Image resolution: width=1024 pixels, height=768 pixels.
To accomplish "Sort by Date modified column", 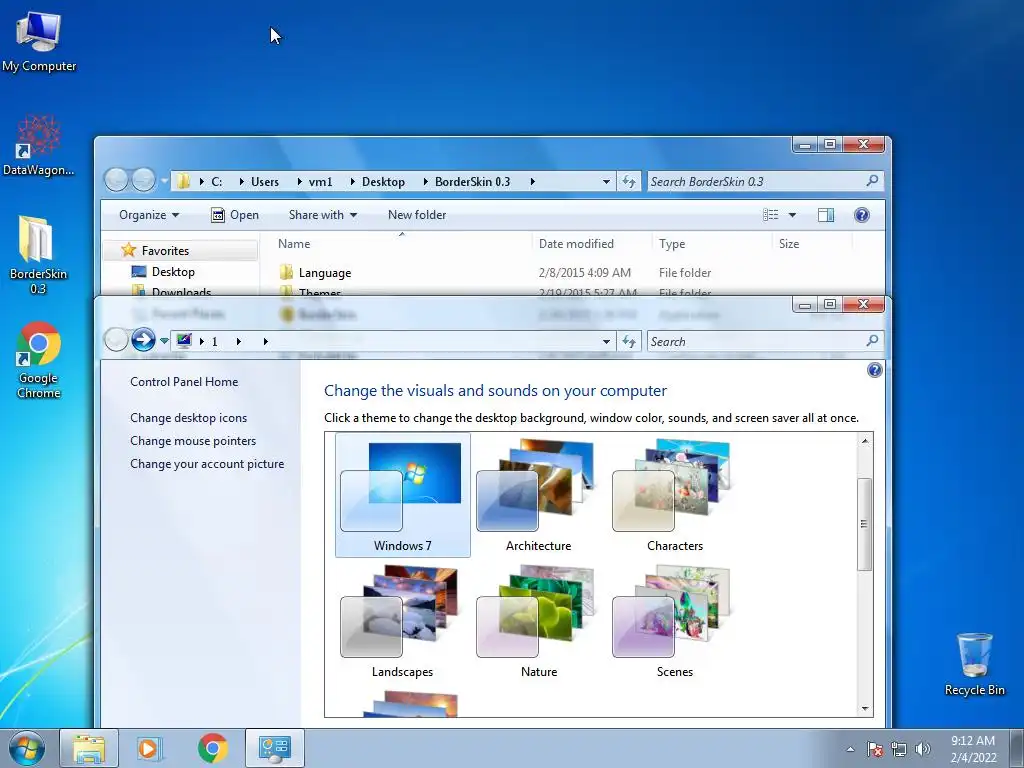I will tap(592, 244).
